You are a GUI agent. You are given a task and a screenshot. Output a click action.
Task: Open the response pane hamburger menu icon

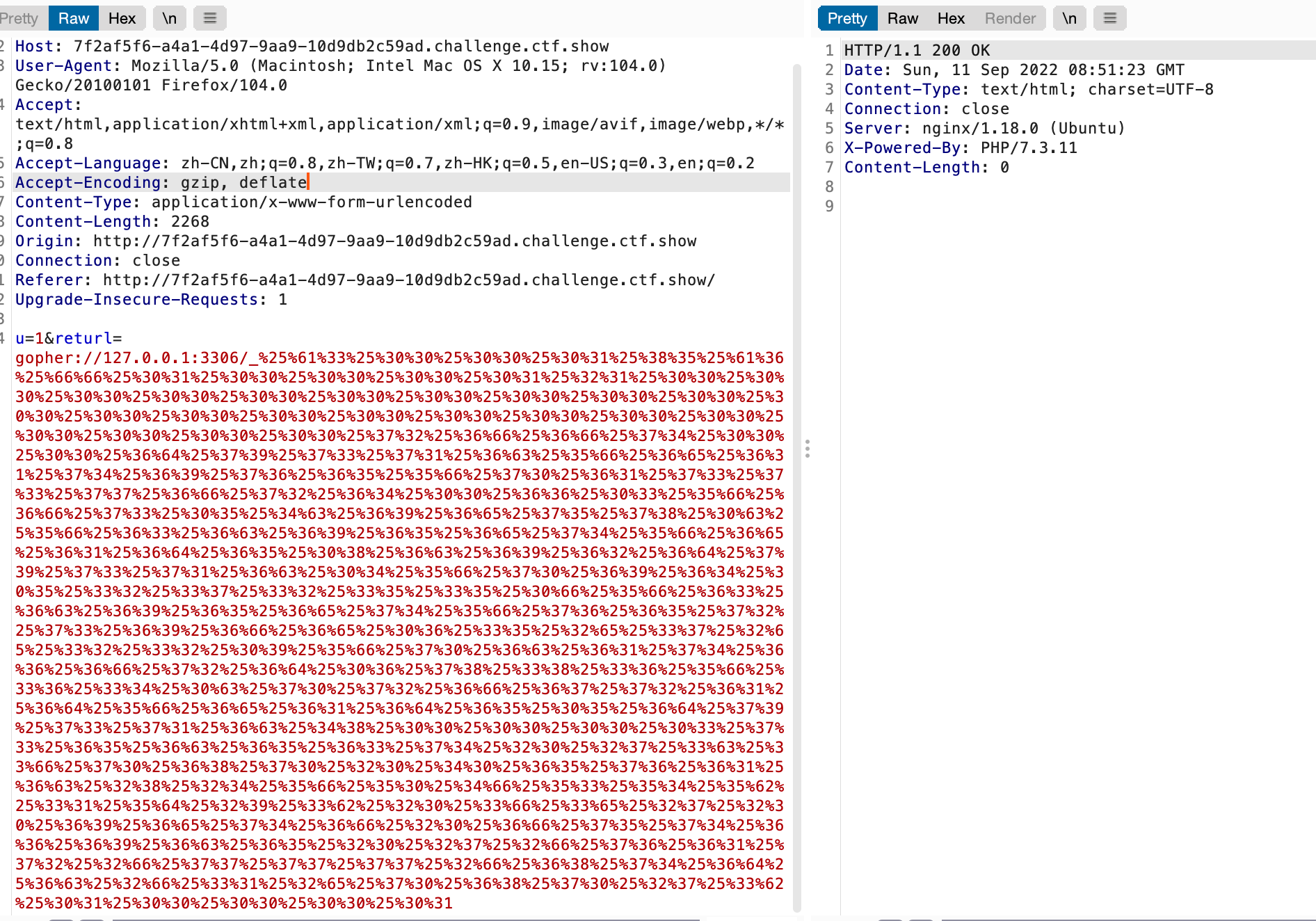(x=1110, y=19)
